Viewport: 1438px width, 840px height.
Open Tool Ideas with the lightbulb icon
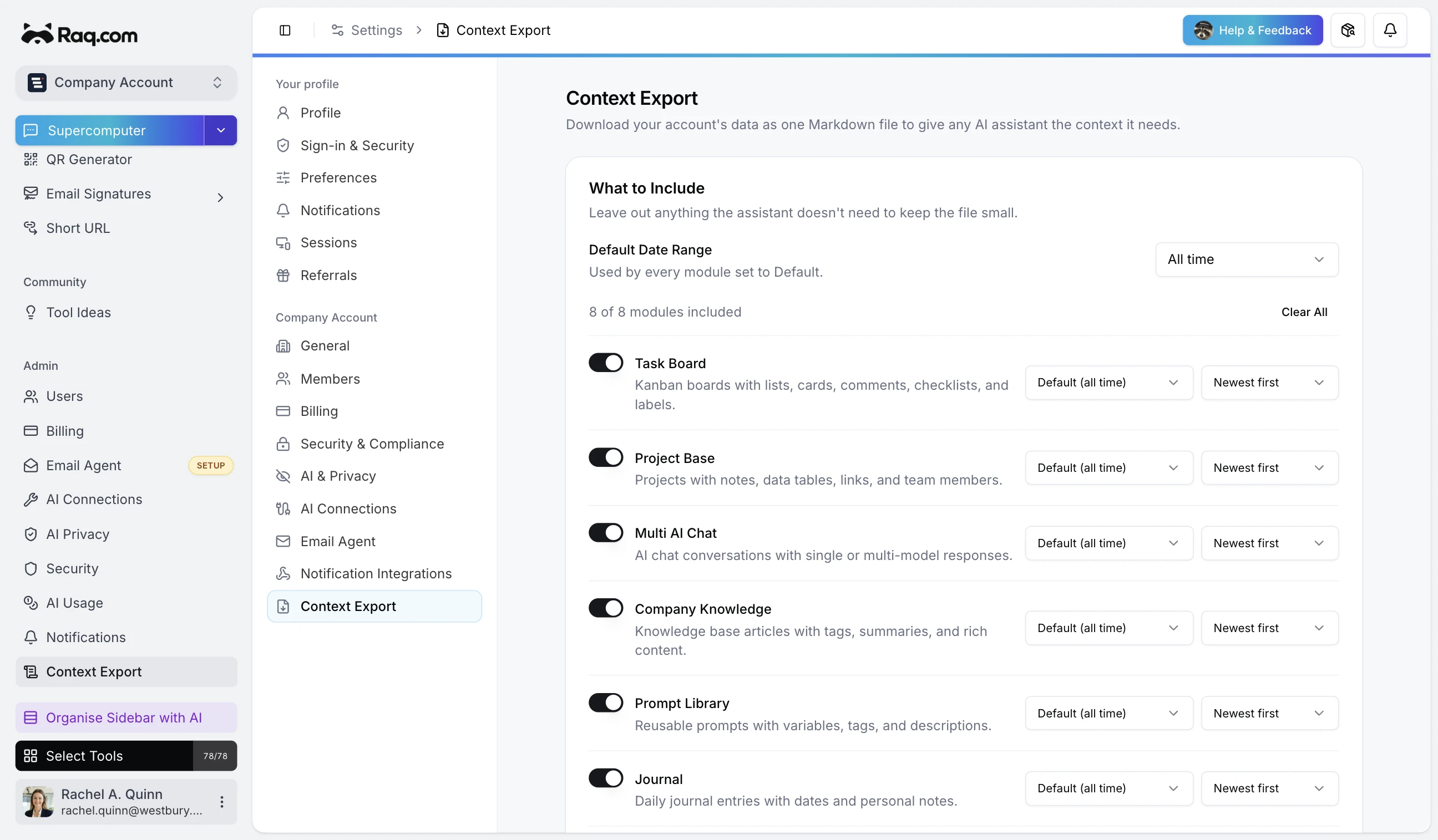125,313
